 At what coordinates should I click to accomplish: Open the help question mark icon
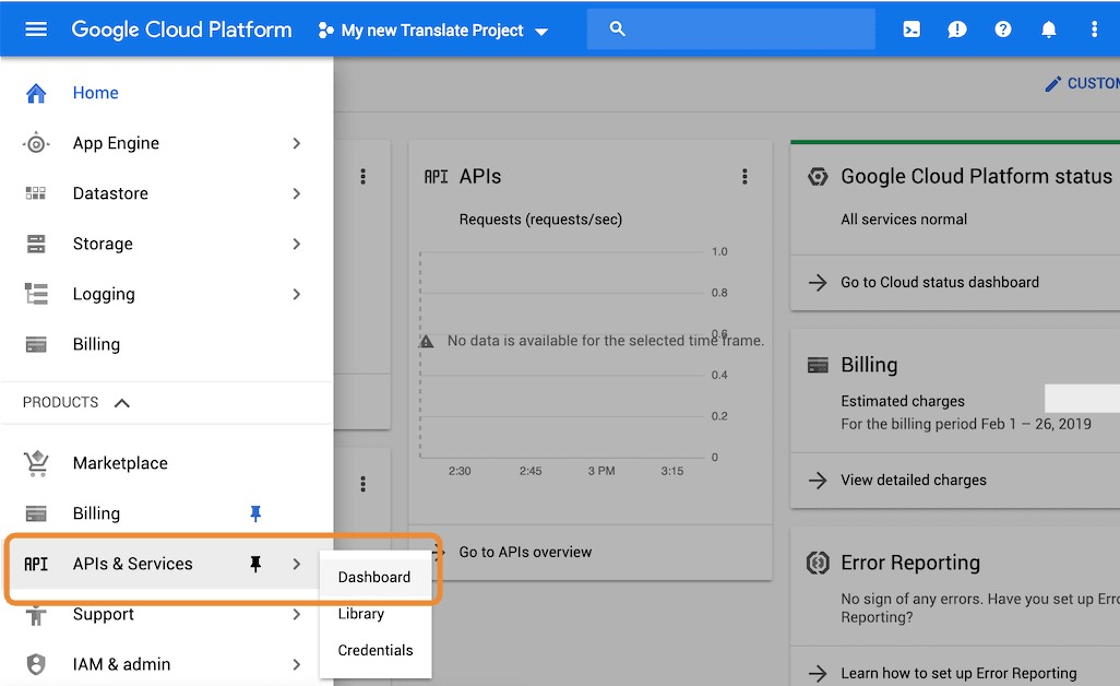click(x=1003, y=29)
